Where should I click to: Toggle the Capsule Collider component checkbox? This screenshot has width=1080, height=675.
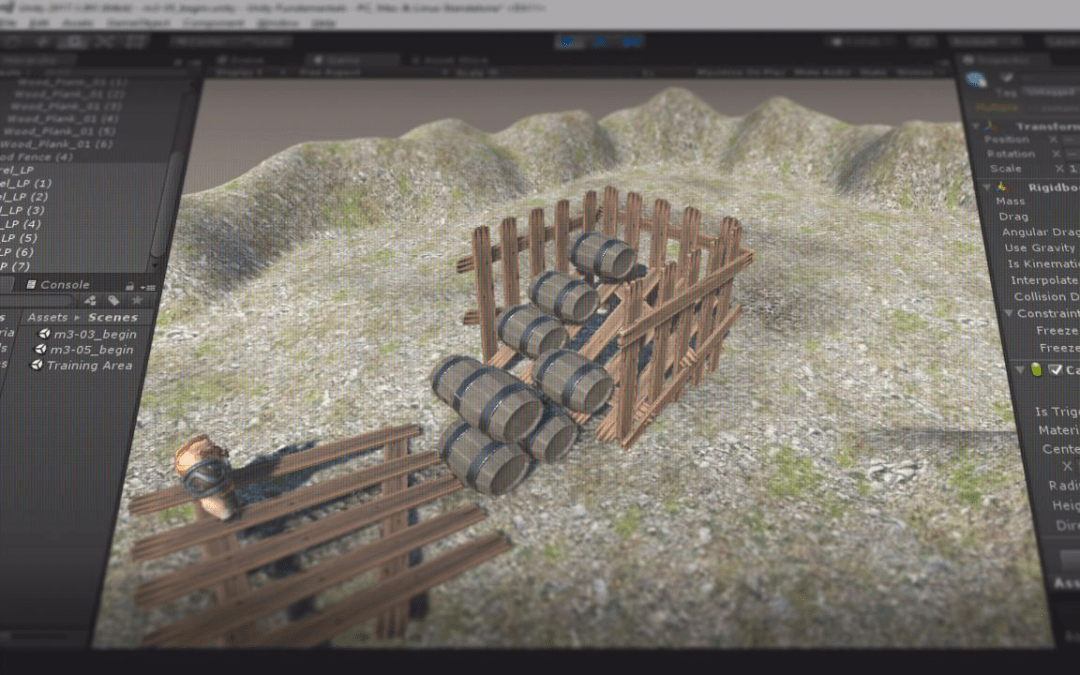click(x=1054, y=370)
